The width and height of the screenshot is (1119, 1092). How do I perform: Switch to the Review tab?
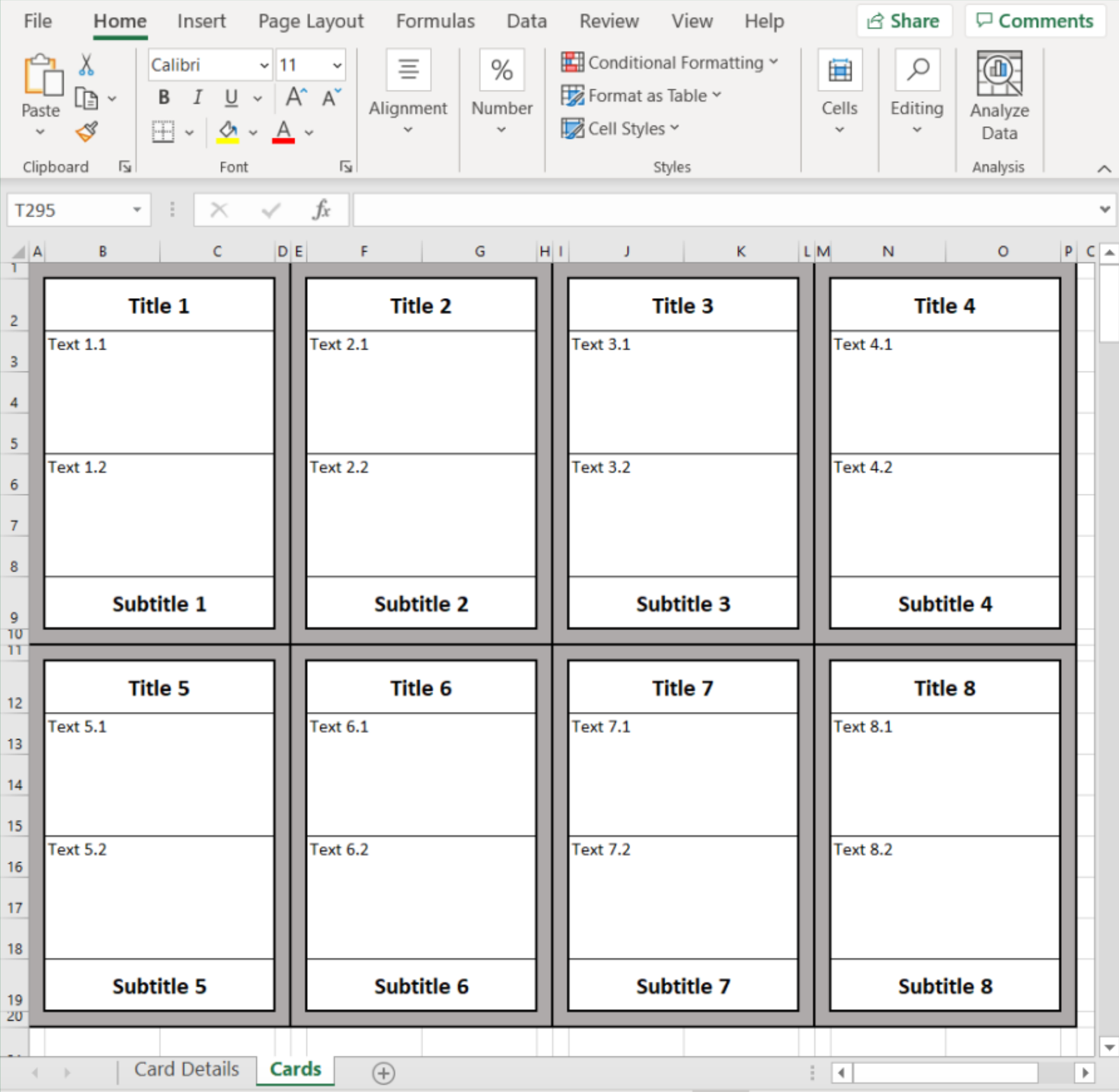point(609,21)
